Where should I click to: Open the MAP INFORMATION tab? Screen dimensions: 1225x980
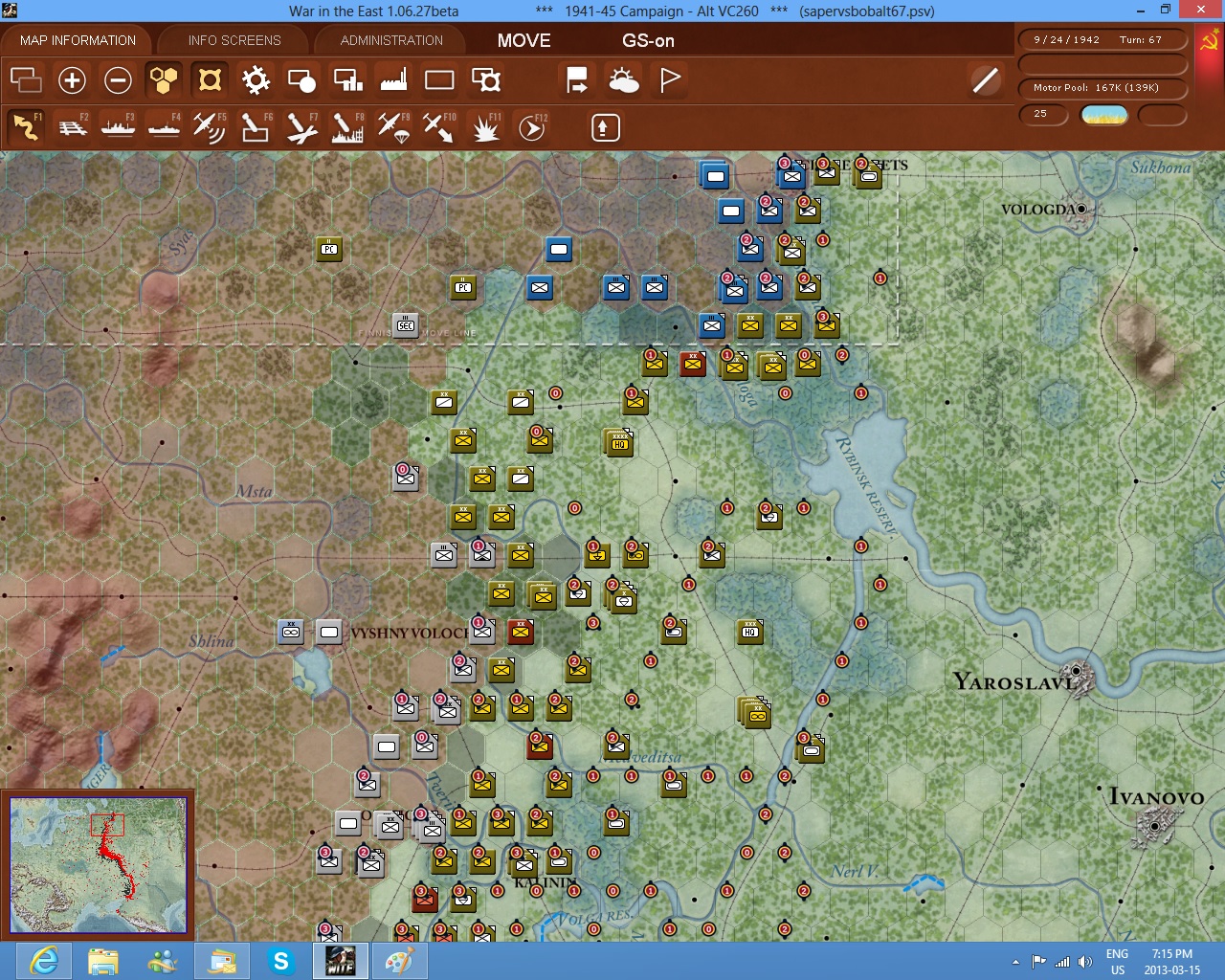(x=78, y=40)
